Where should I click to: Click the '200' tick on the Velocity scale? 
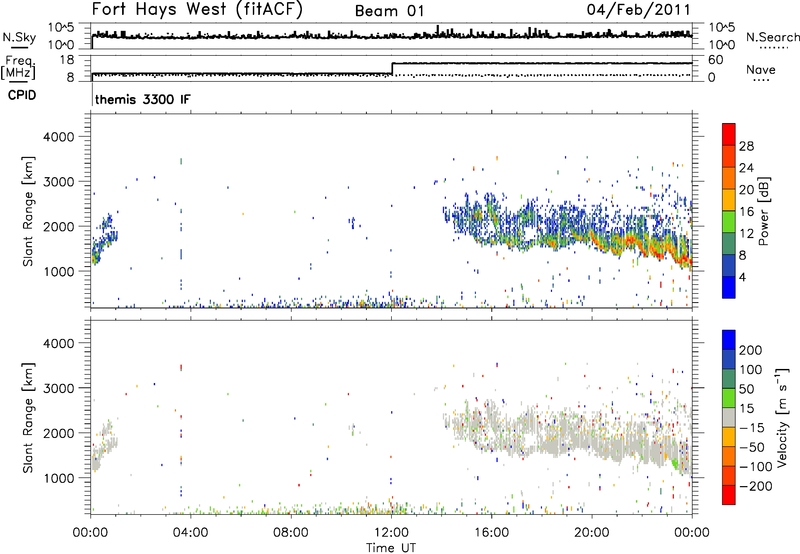pos(751,350)
